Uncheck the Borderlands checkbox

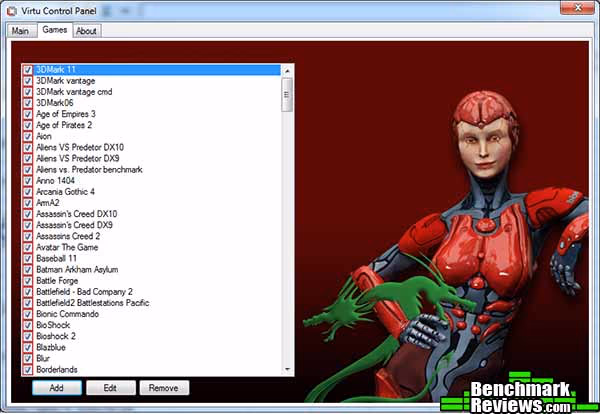28,370
